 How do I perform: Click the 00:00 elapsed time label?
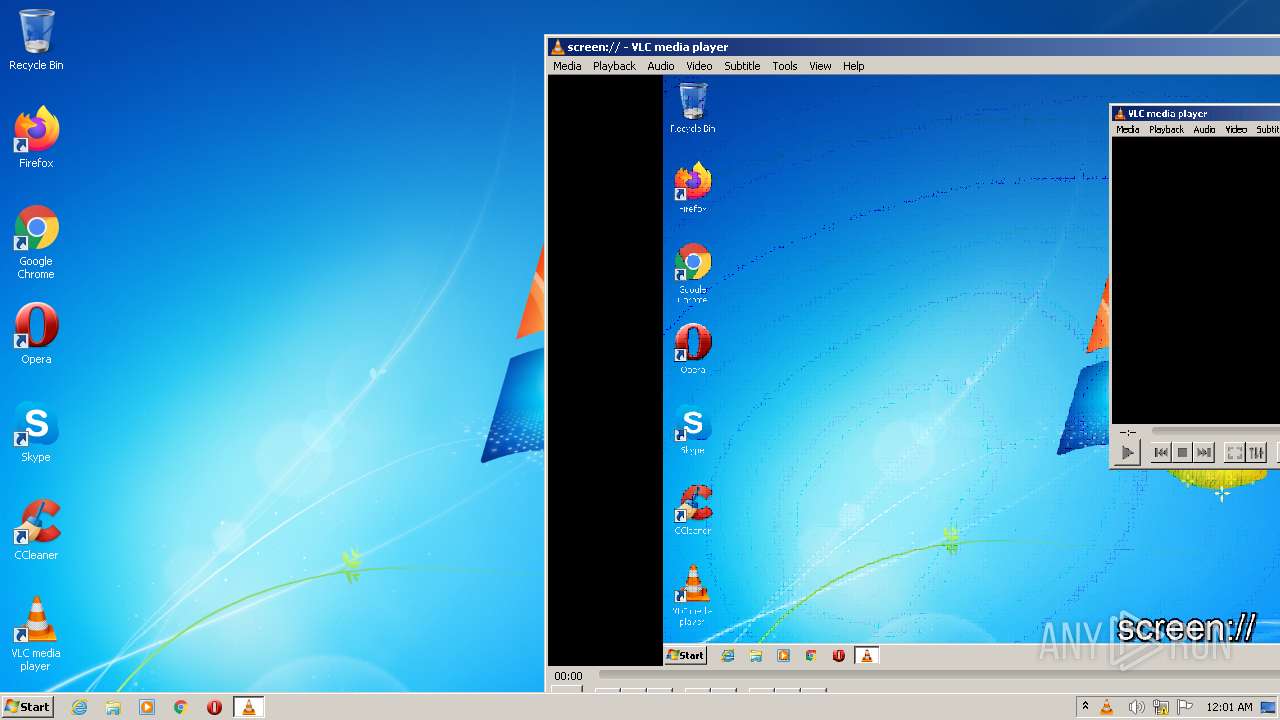(x=568, y=676)
